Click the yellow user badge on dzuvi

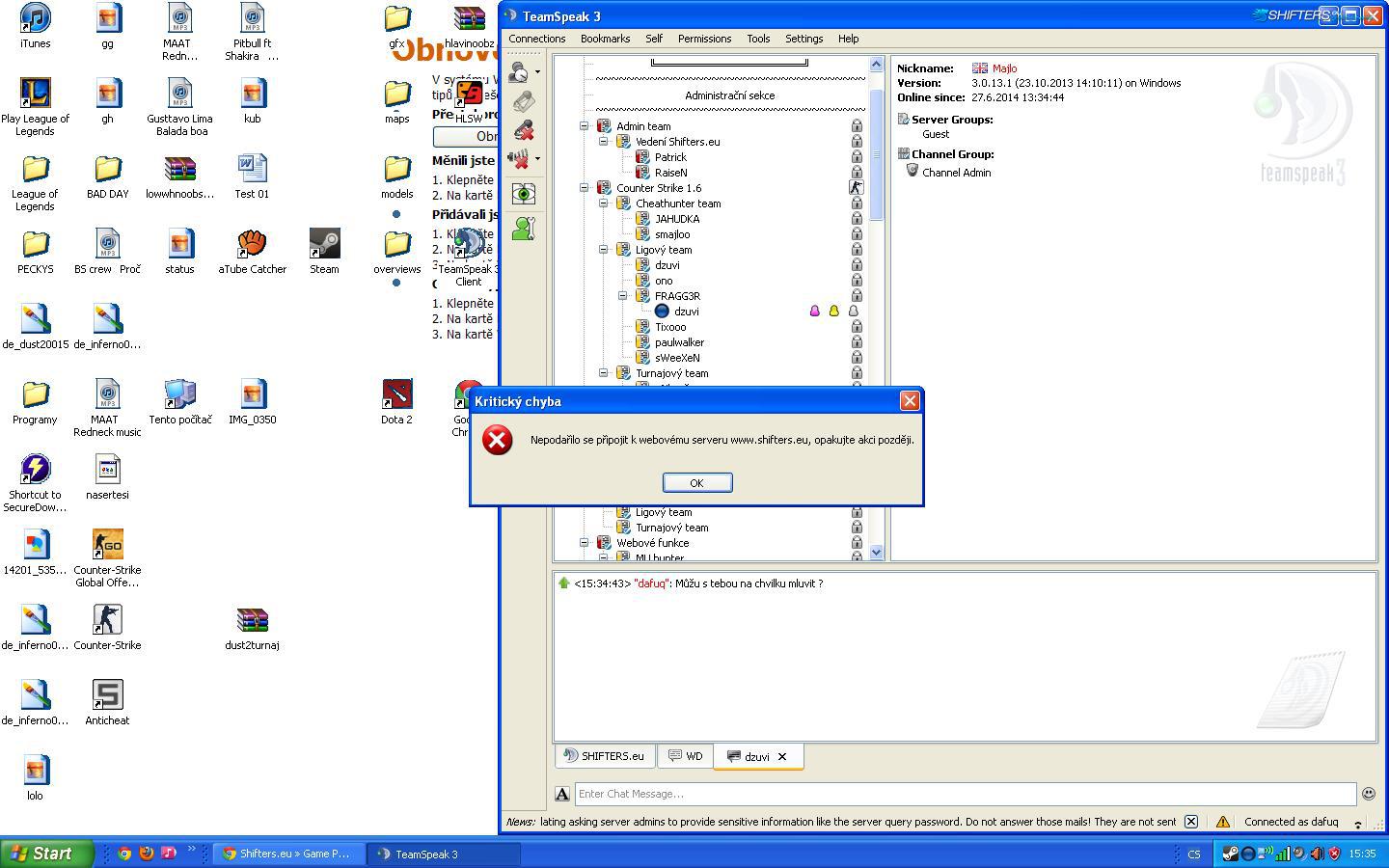coord(834,312)
